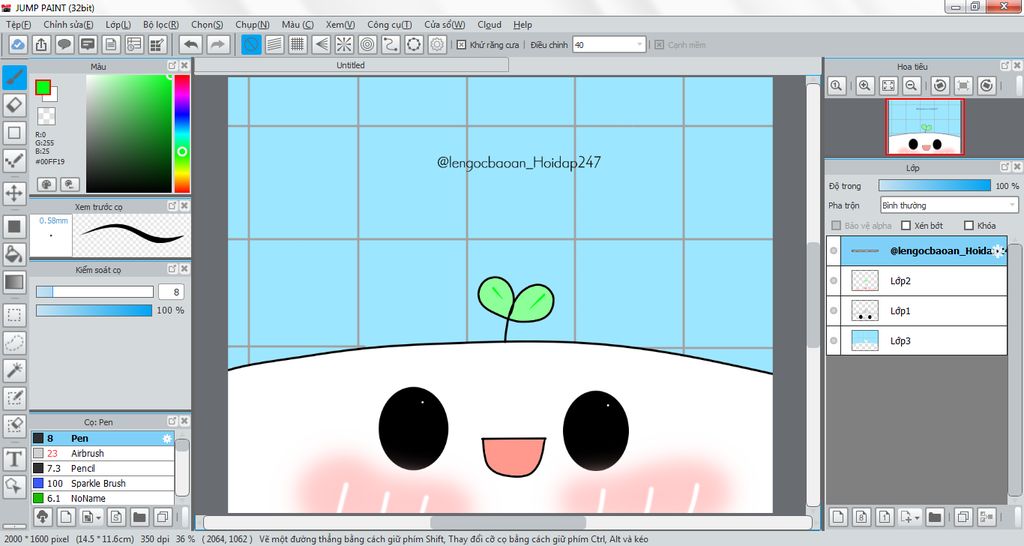The height and width of the screenshot is (546, 1024).
Task: Open the Chỉnh sửa menu
Action: tap(68, 25)
